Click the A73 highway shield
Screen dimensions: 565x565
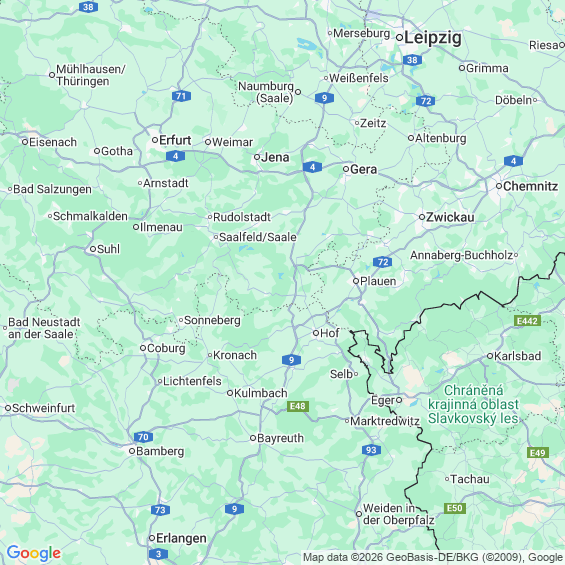[160, 510]
